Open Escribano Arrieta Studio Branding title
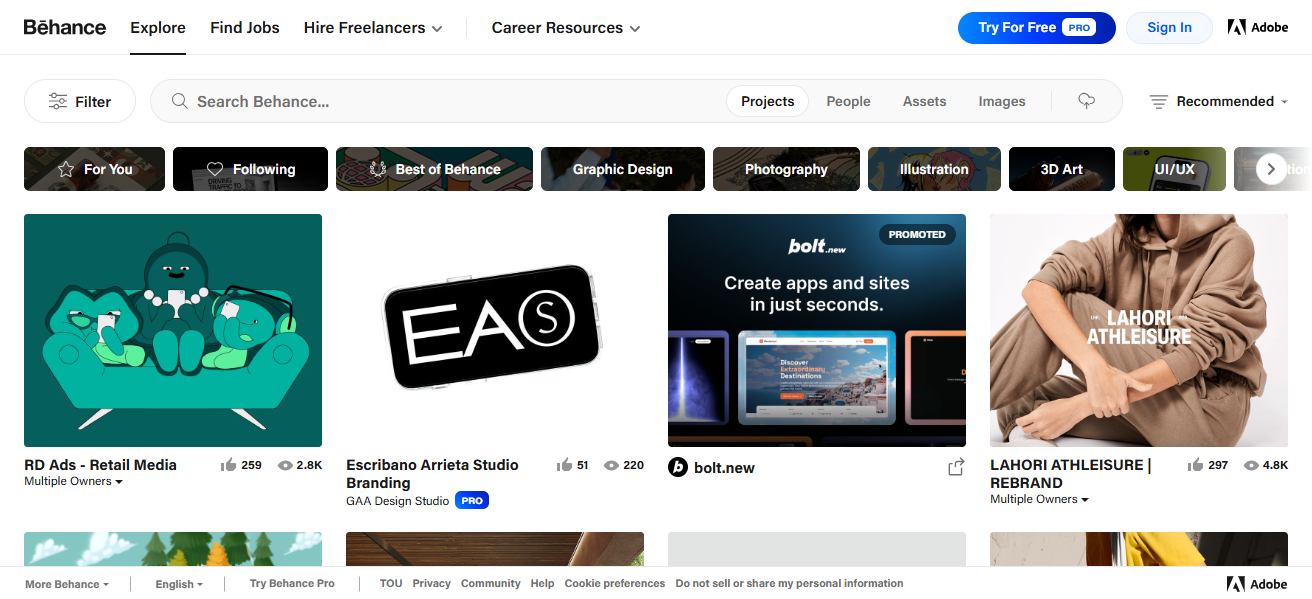This screenshot has width=1312, height=599. [x=432, y=474]
